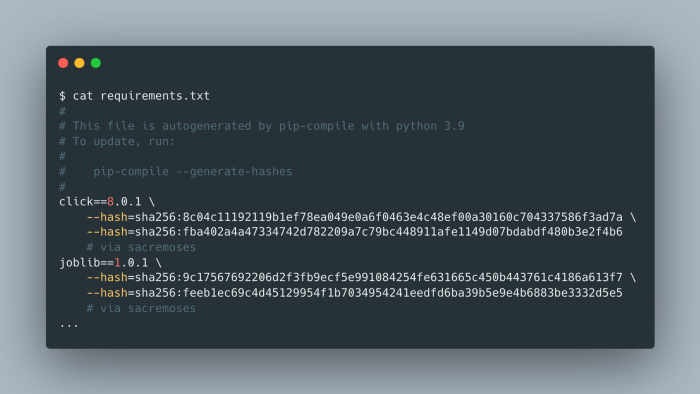
Task: Click the 'python 3.9' text in the header comment
Action: tap(430, 126)
